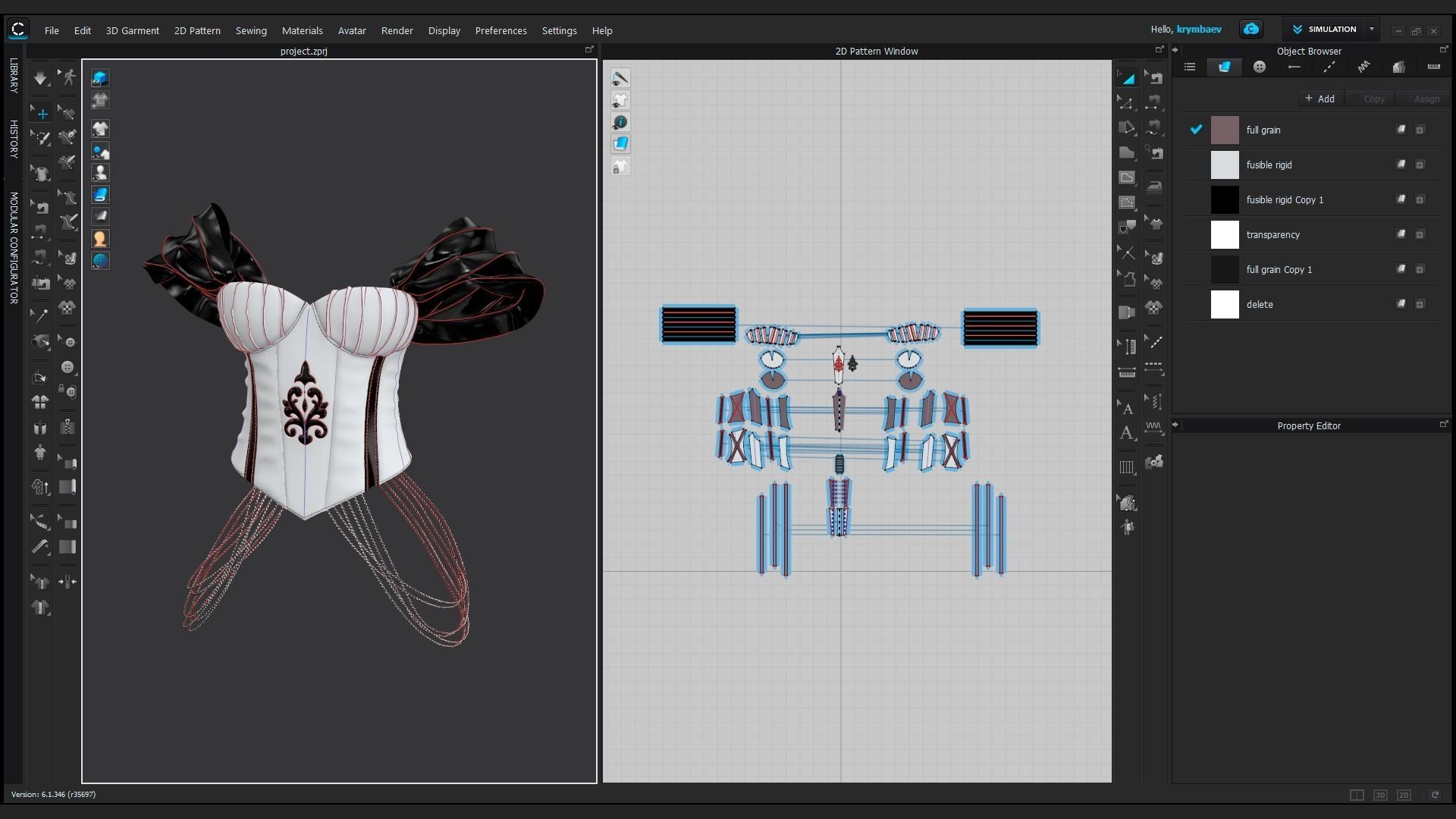
Task: Open the 2D Pattern menu
Action: 197,30
